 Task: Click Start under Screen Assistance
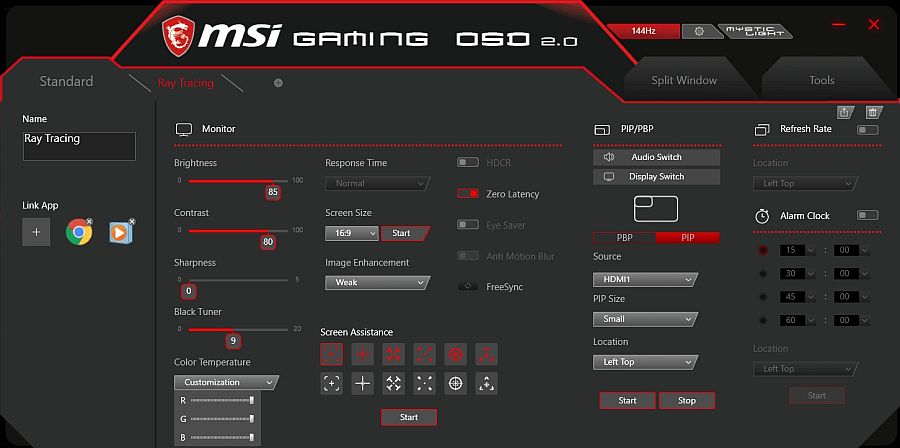pyautogui.click(x=409, y=417)
